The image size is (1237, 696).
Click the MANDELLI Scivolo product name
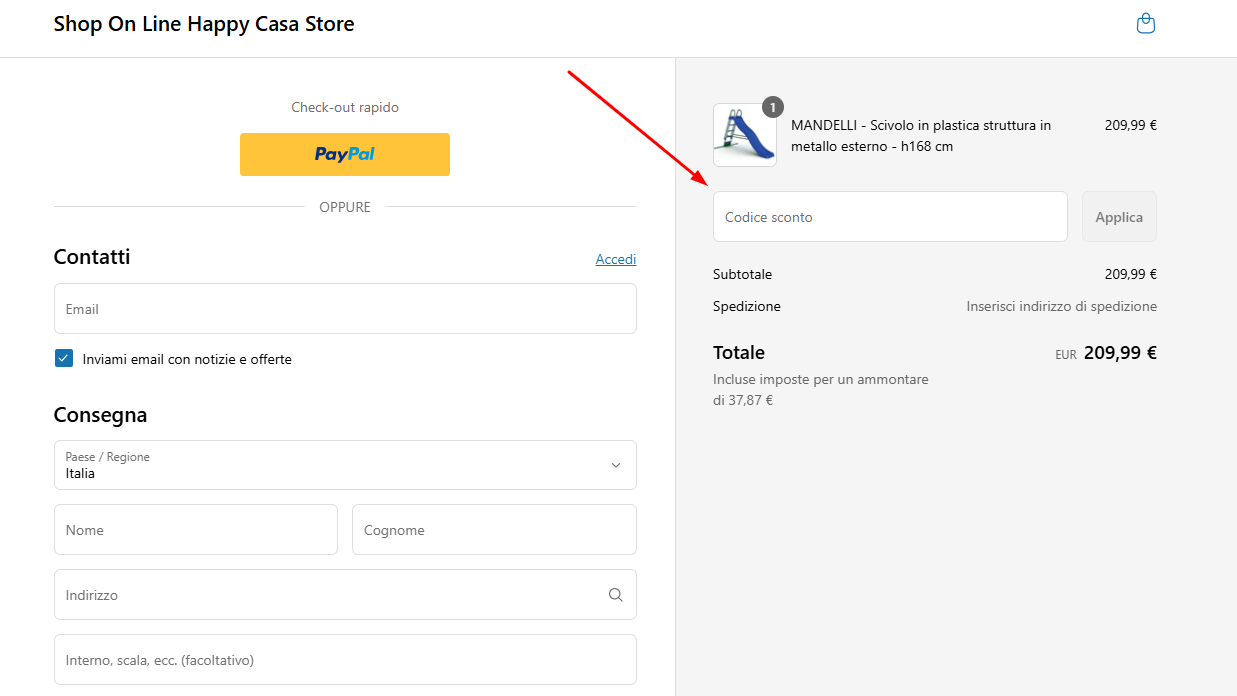point(920,136)
